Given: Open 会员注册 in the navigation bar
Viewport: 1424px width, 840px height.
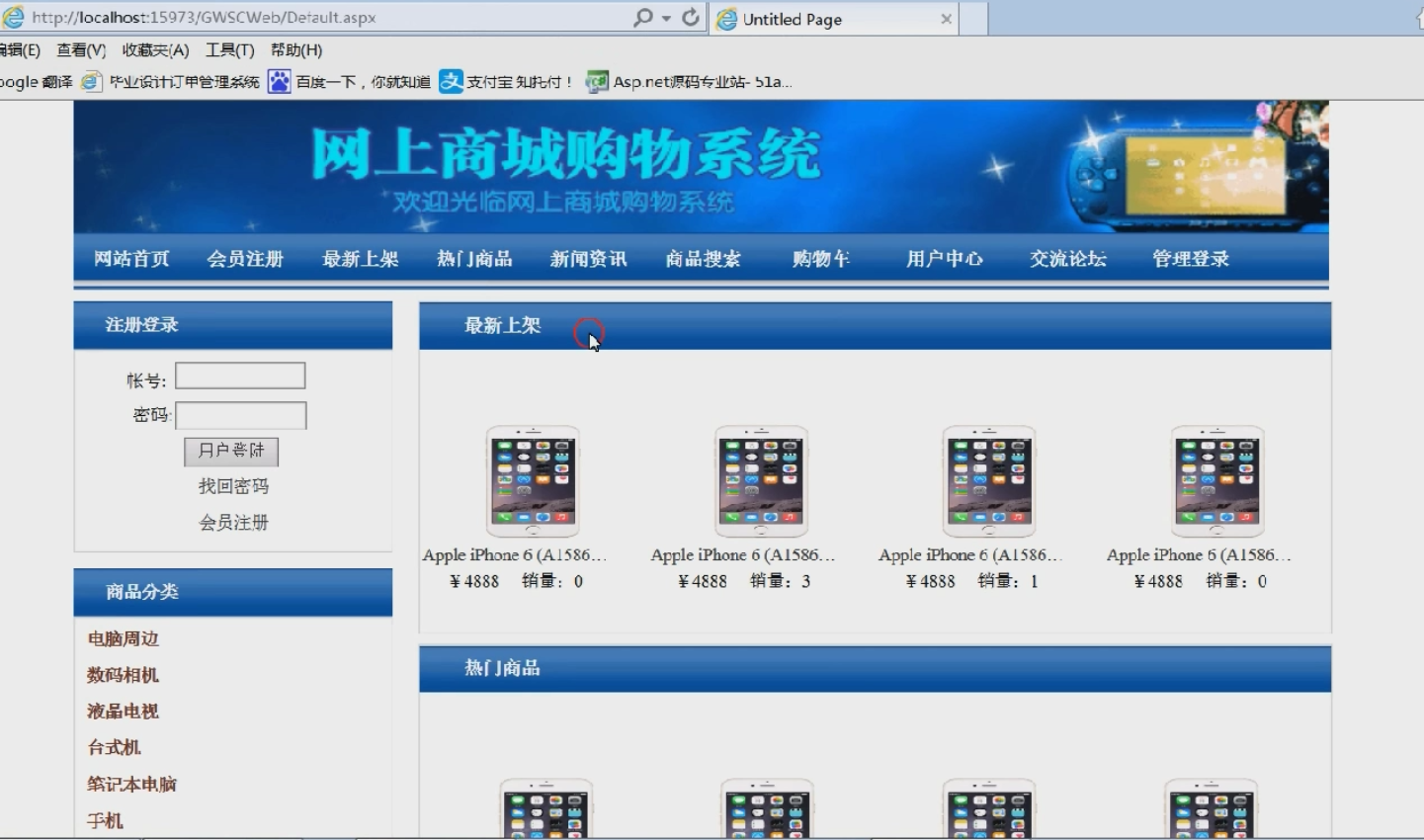Looking at the screenshot, I should tap(245, 259).
